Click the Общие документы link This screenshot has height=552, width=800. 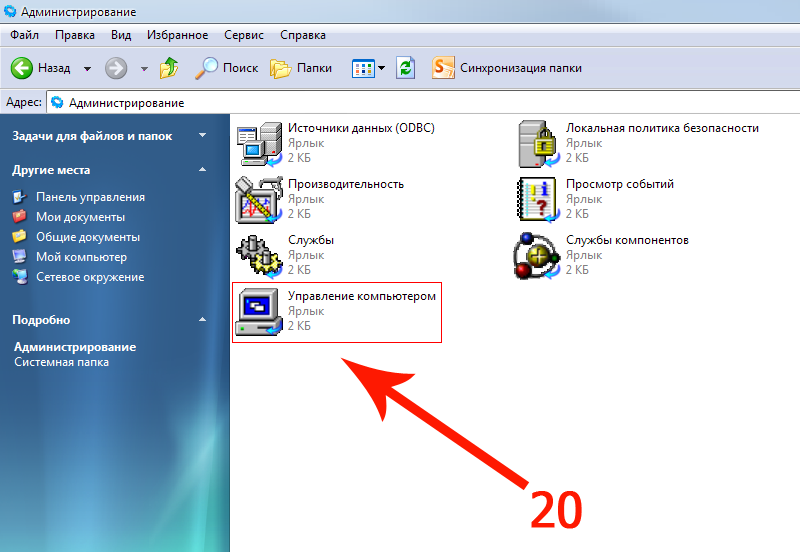88,237
